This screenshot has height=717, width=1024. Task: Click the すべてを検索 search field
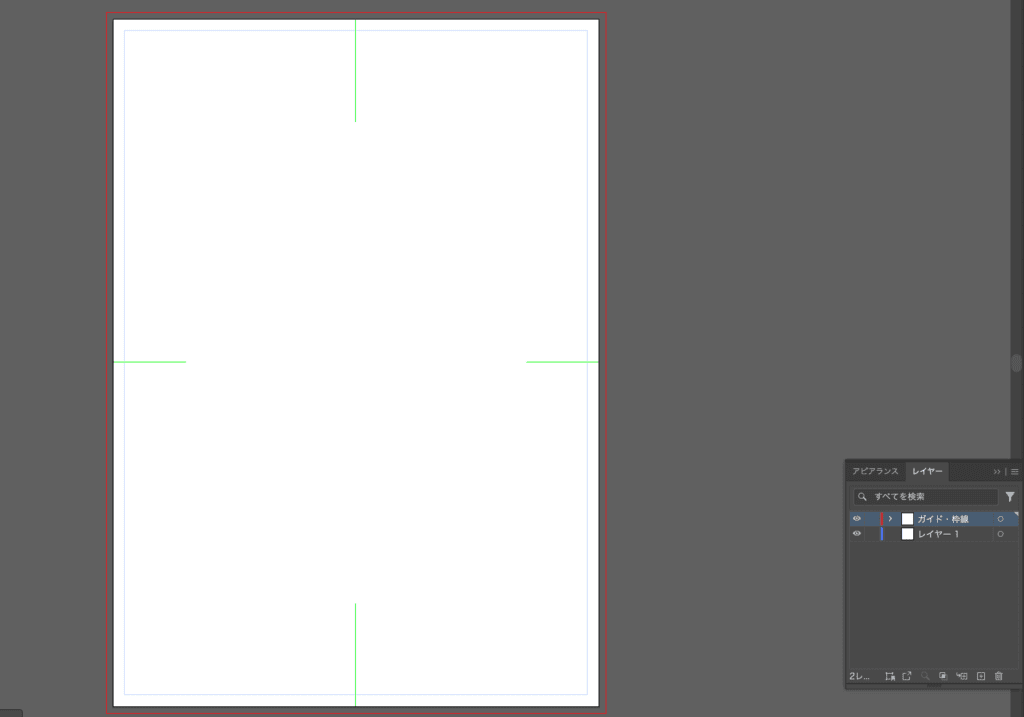(930, 496)
